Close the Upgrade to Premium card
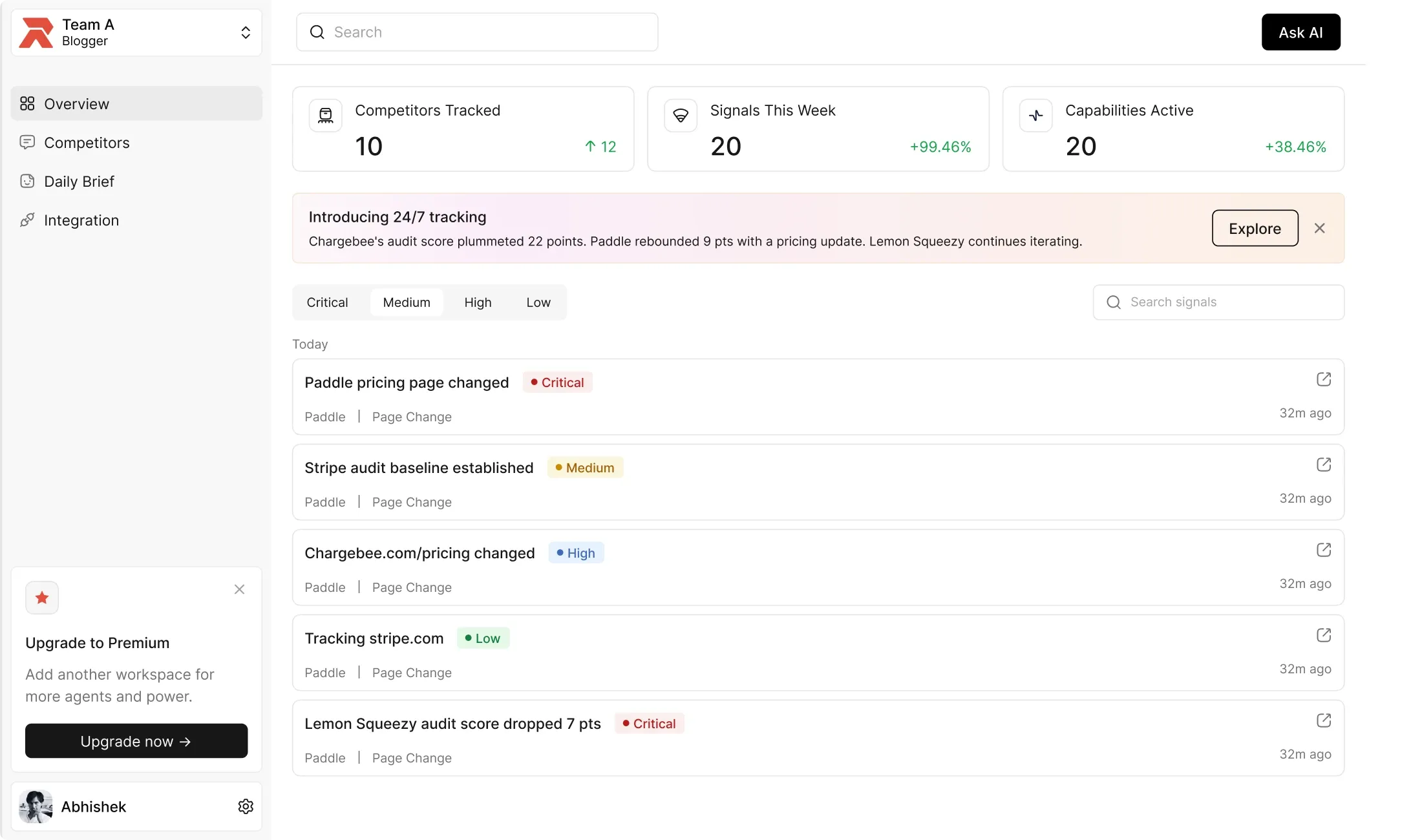The height and width of the screenshot is (840, 1422). (239, 589)
